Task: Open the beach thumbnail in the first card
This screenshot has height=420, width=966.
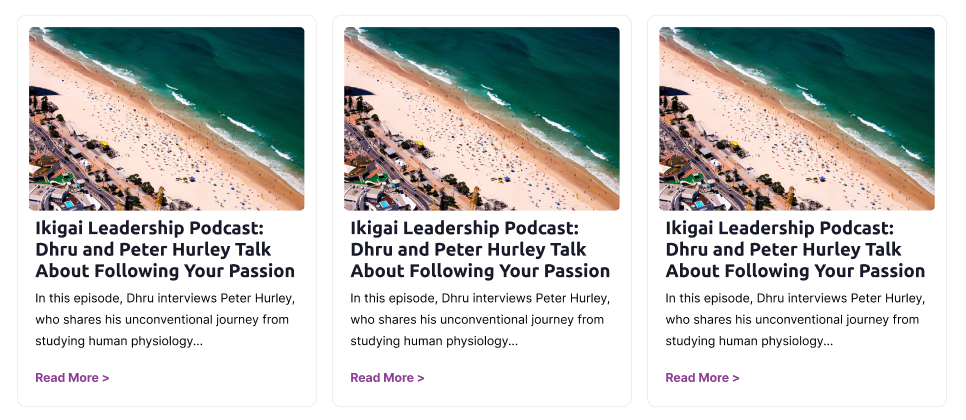Action: (x=166, y=118)
